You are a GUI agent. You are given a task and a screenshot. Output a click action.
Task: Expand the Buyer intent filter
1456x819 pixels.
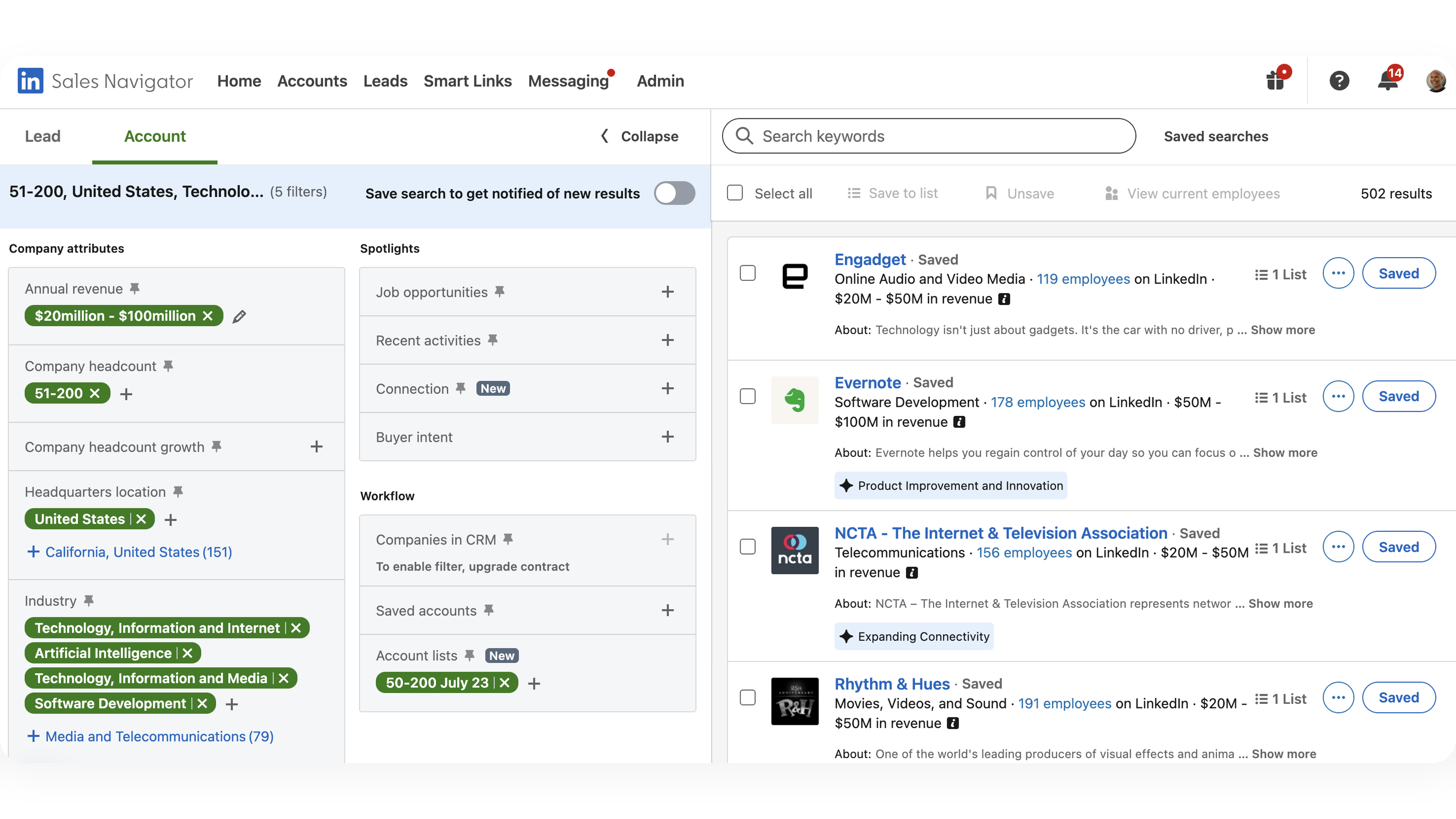click(667, 437)
